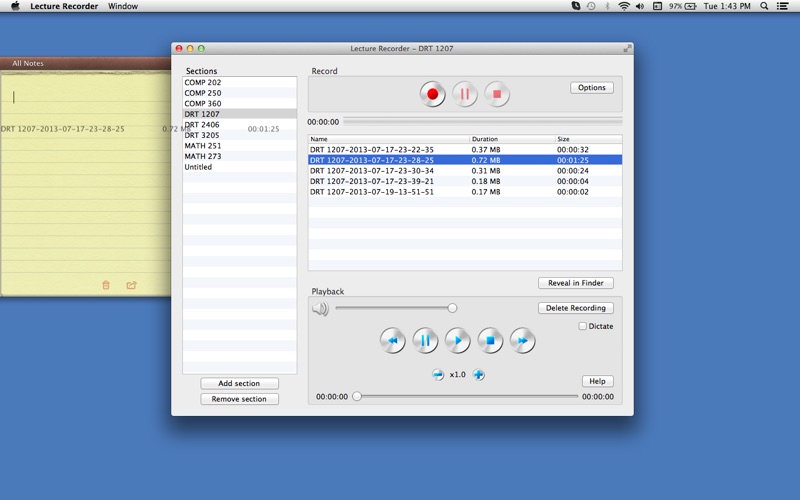Sort recordings by Size column header

tap(588, 139)
